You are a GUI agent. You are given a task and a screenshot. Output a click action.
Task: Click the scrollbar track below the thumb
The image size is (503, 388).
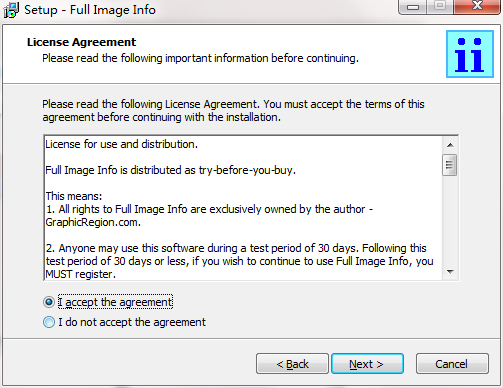(450, 220)
